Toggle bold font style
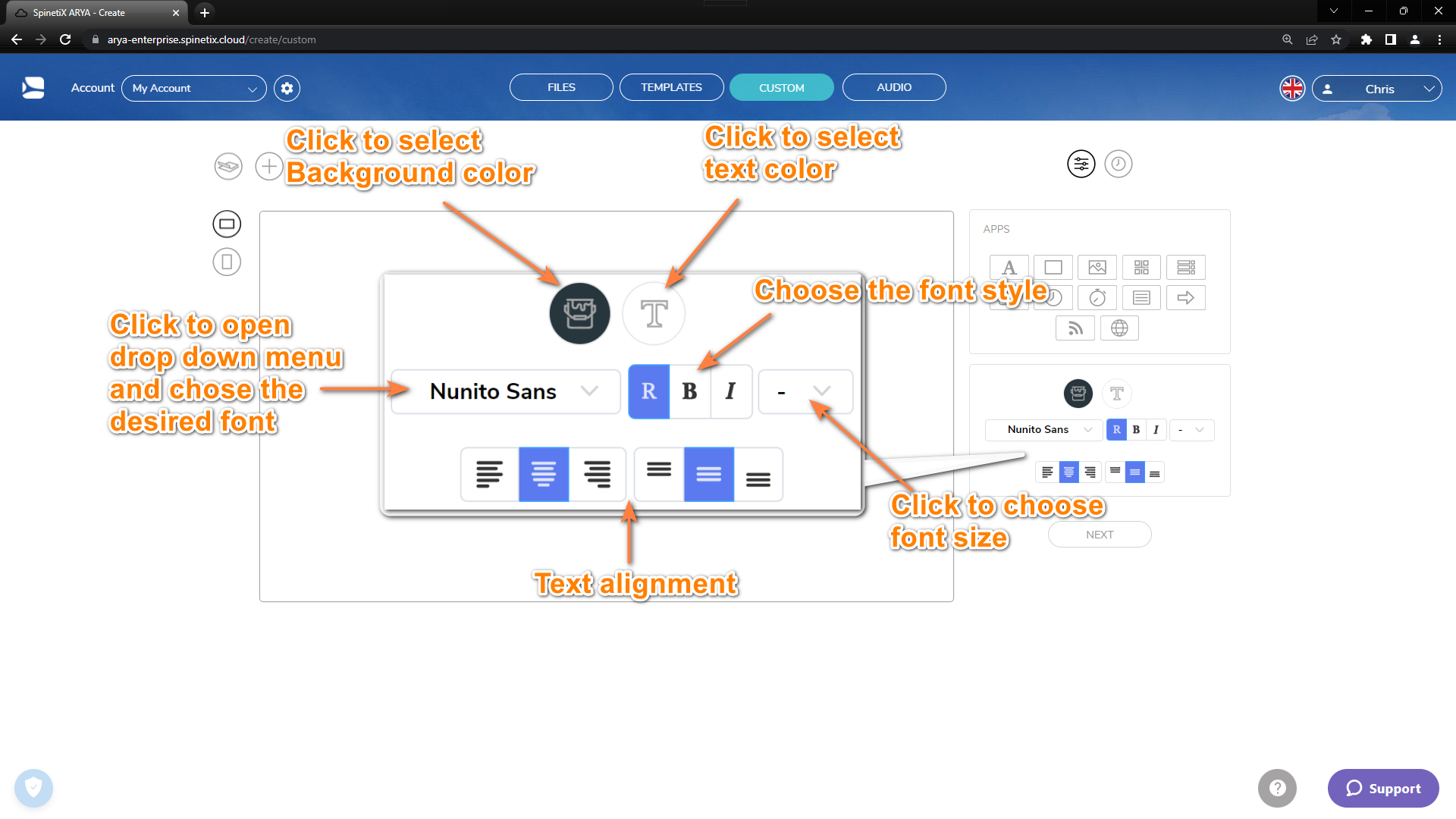The height and width of the screenshot is (819, 1456). point(689,391)
